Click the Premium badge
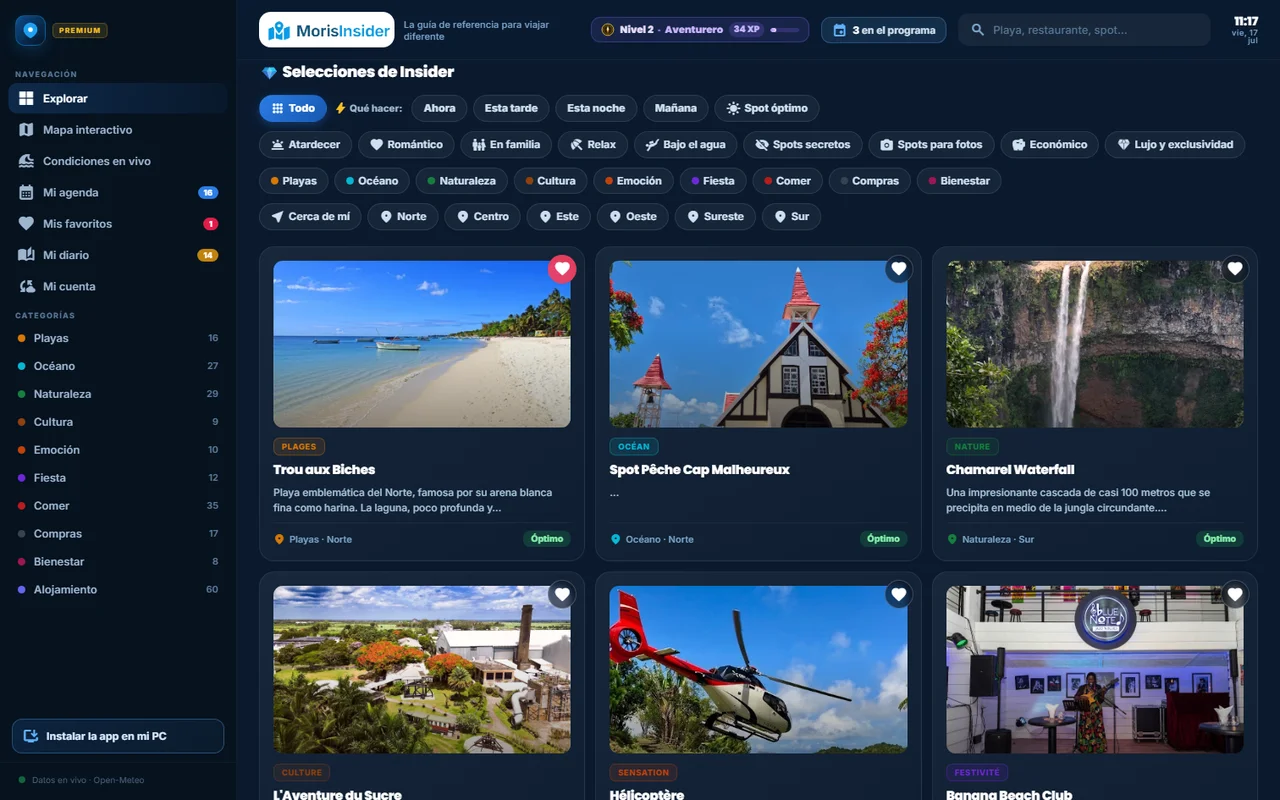This screenshot has width=1280, height=800. click(x=80, y=30)
